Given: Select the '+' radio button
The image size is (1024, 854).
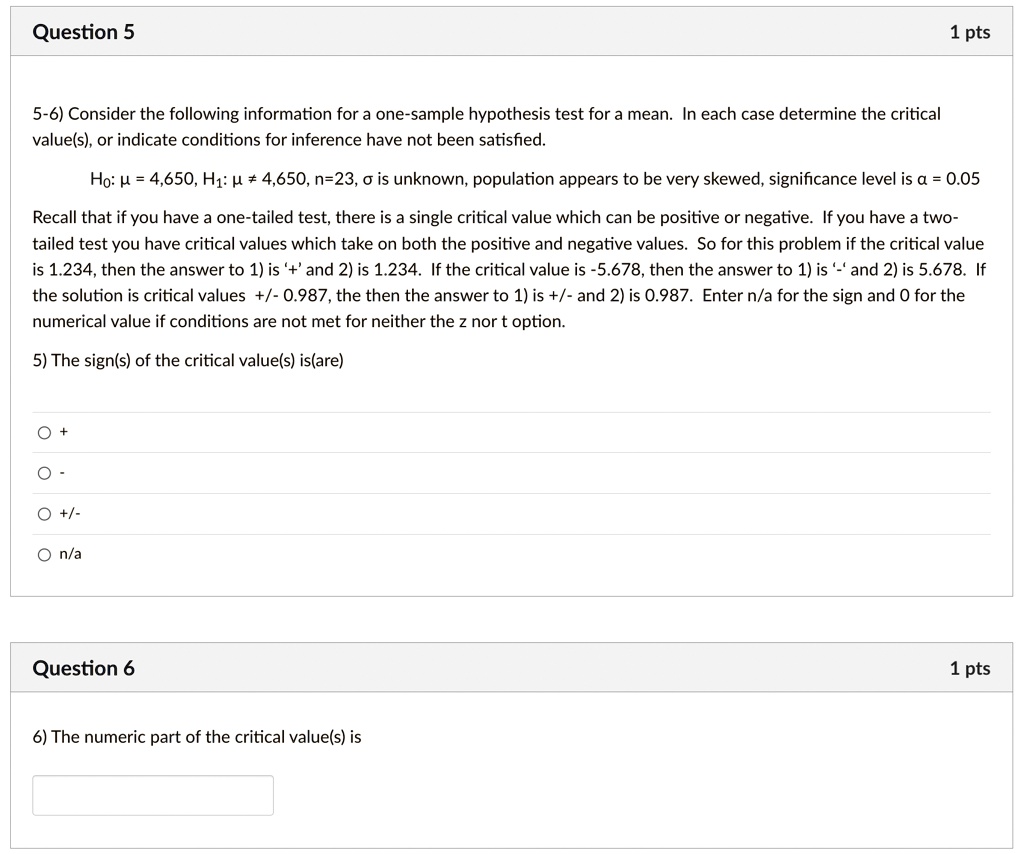Looking at the screenshot, I should 45,431.
